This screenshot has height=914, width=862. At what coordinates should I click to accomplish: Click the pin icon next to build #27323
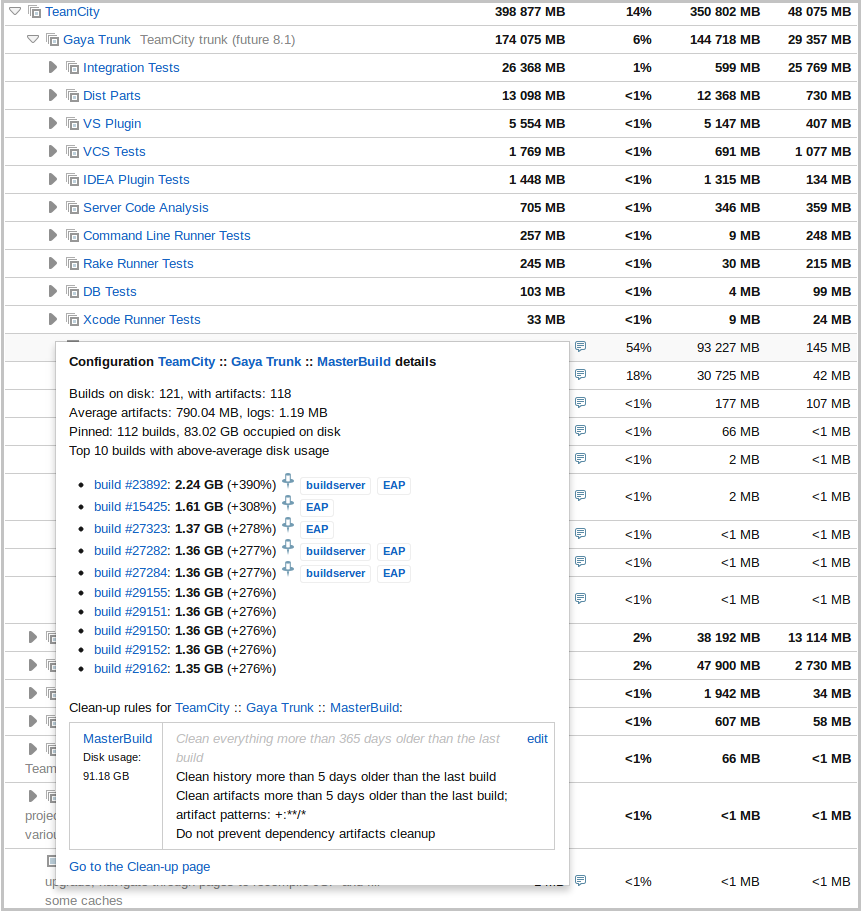click(290, 525)
